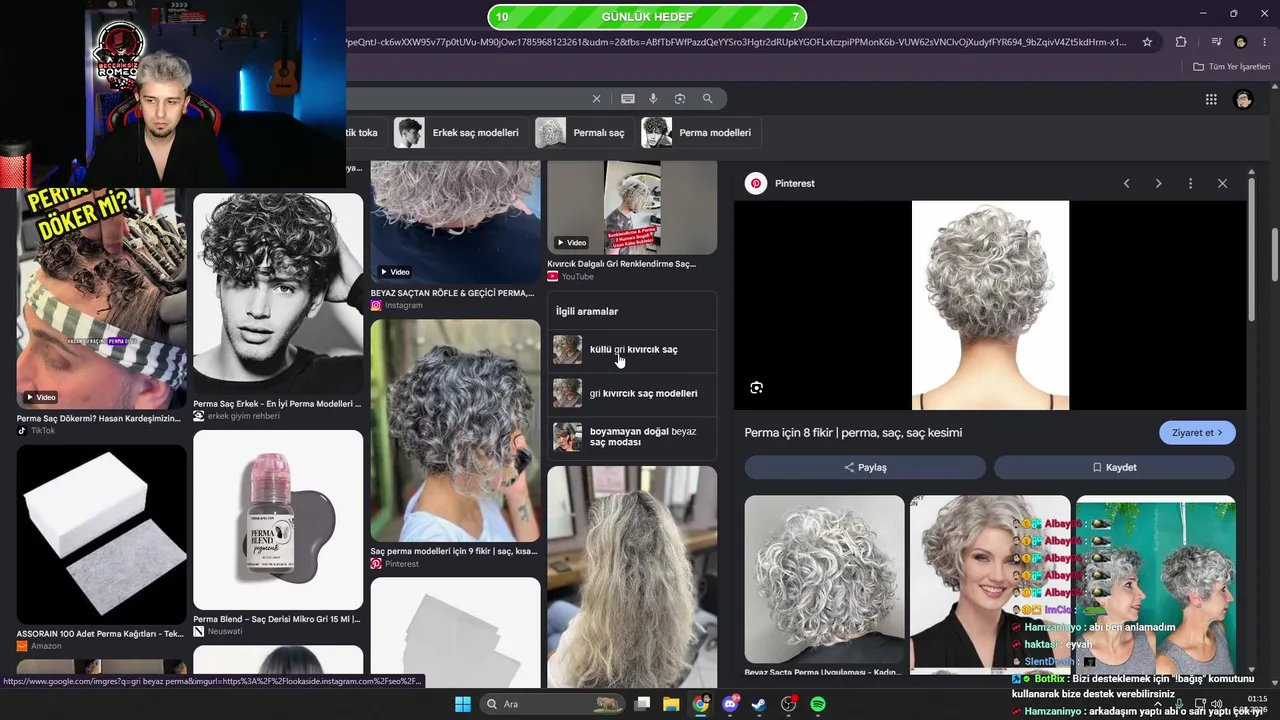Open File Explorer from the taskbar
1280x720 pixels.
[x=671, y=704]
